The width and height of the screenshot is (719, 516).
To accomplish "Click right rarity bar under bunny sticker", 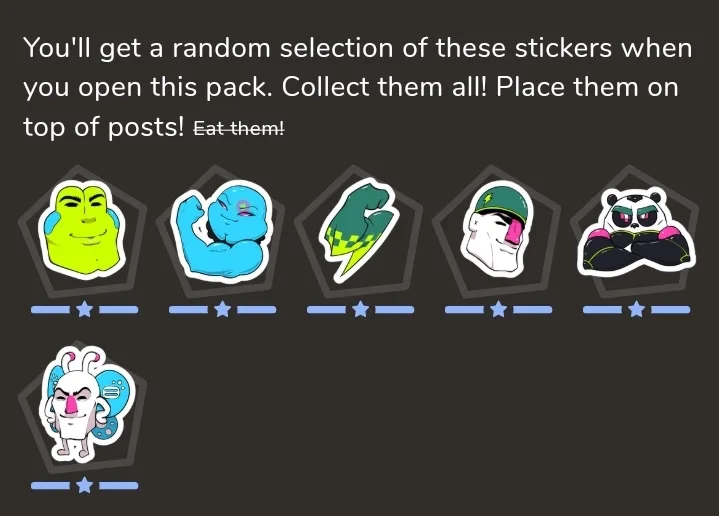I will pos(119,485).
